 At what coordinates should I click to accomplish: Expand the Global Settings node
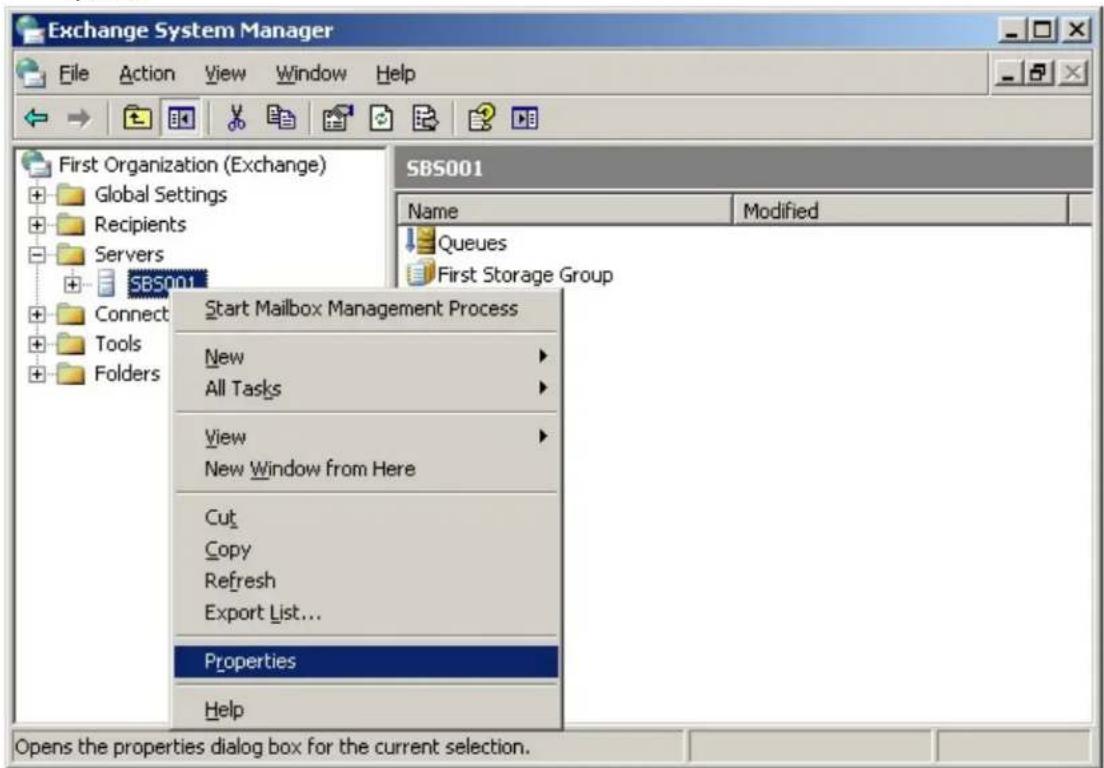click(37, 195)
